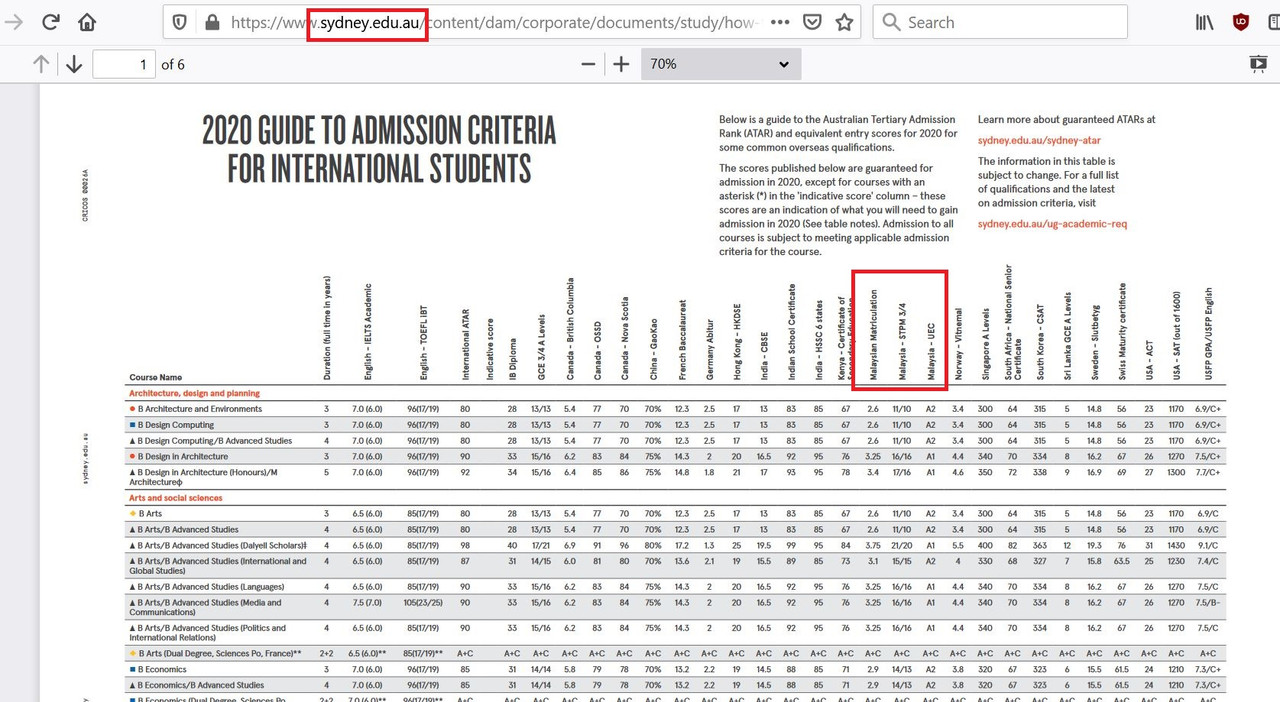Go to the browser home page
This screenshot has height=702, width=1280.
click(x=88, y=22)
